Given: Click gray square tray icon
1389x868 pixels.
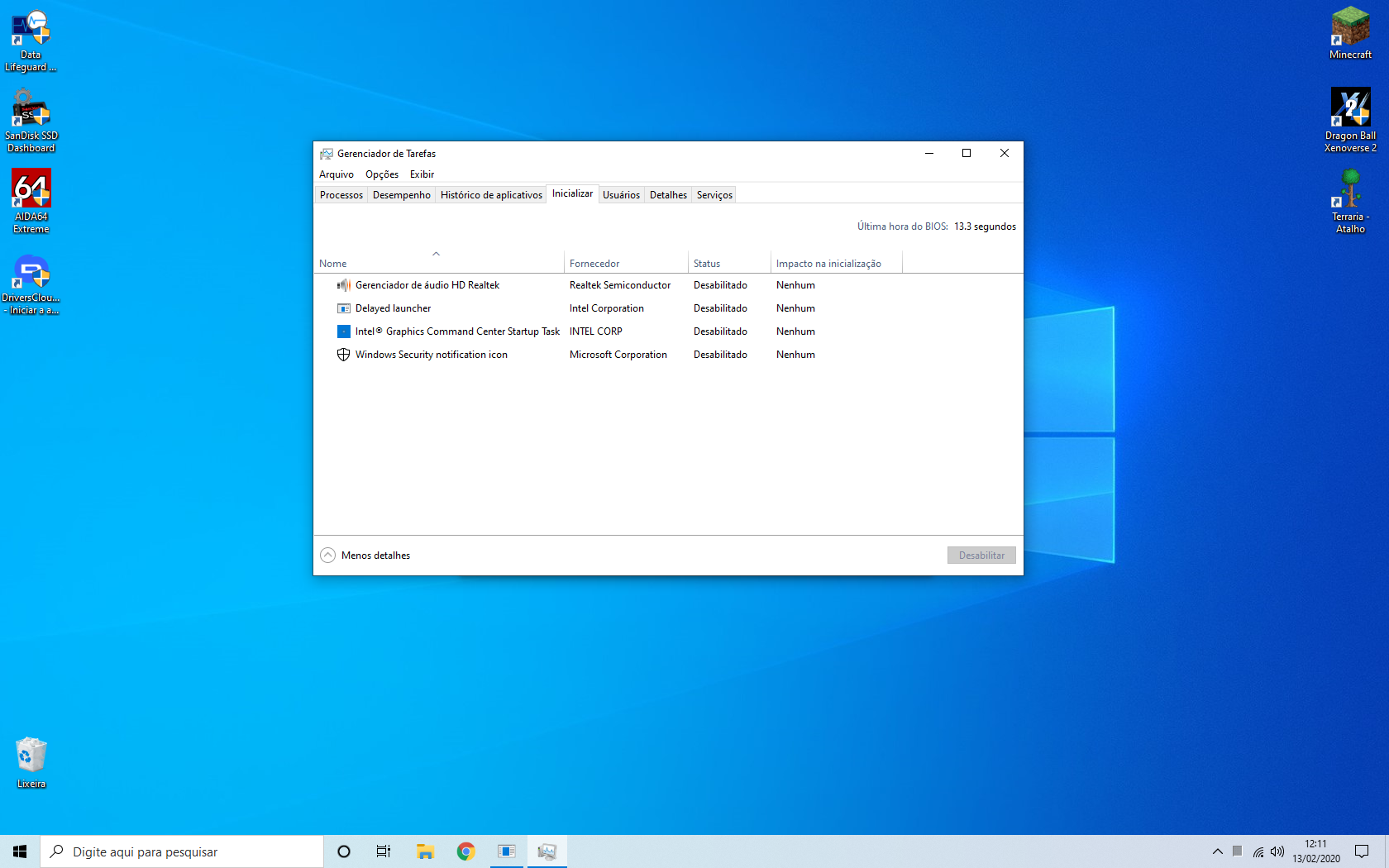Looking at the screenshot, I should coord(1237,851).
